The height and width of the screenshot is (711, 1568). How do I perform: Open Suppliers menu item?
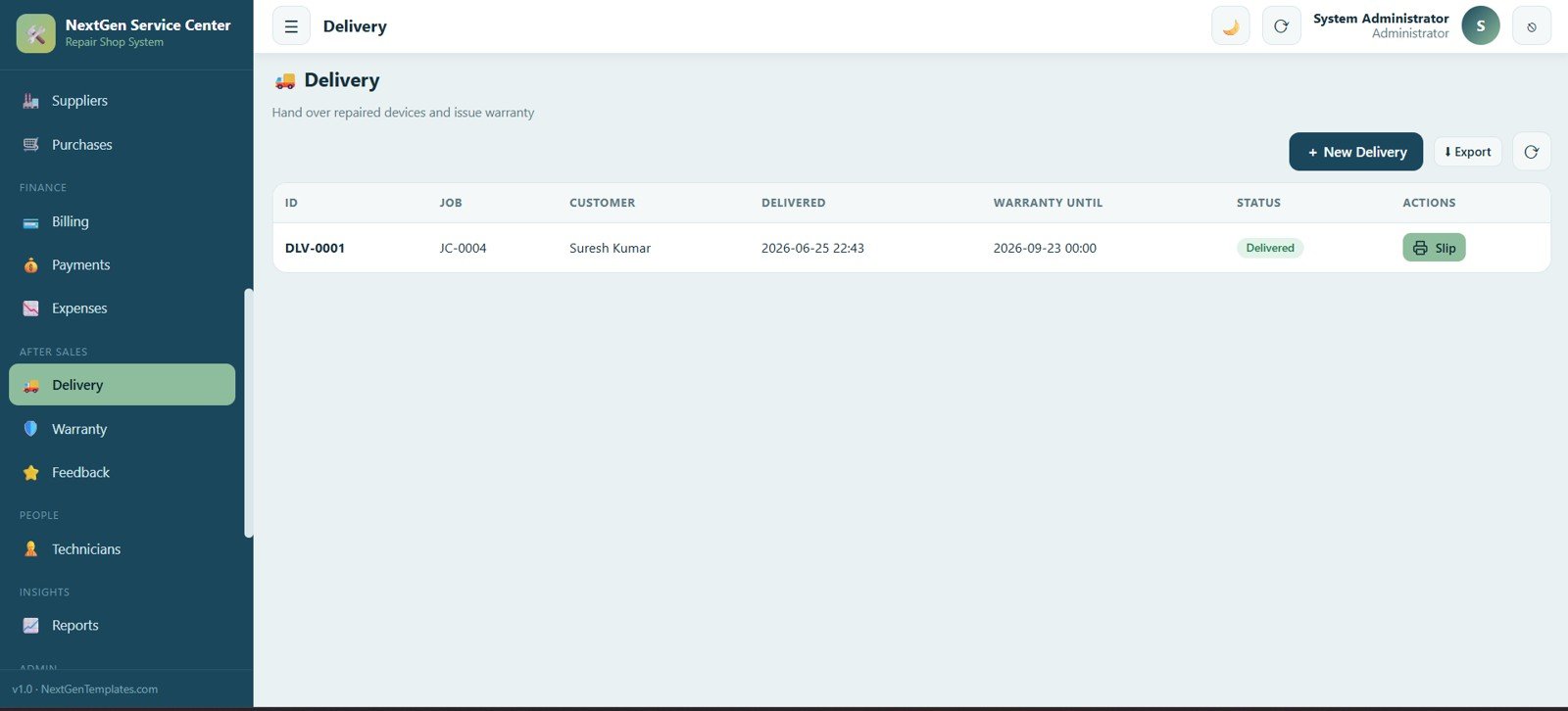point(122,101)
